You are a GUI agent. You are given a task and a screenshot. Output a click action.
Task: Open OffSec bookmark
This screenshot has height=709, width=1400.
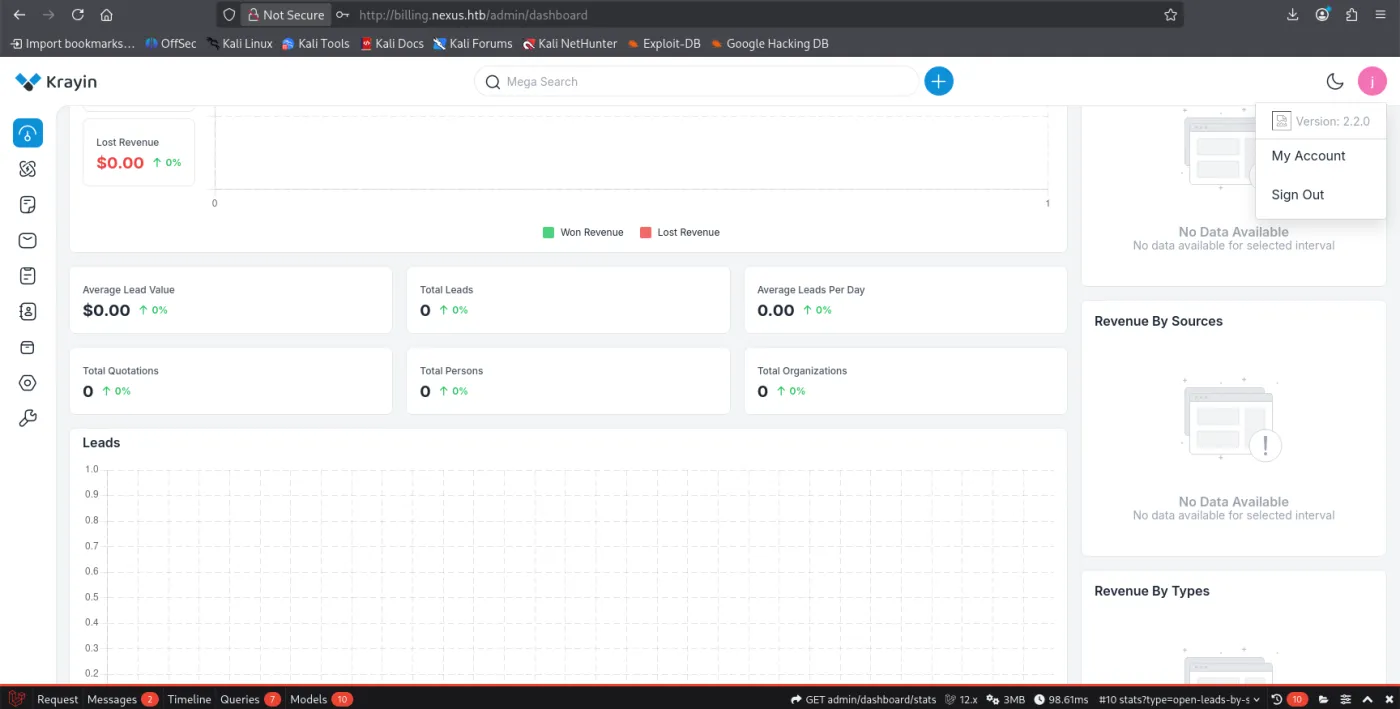(171, 44)
